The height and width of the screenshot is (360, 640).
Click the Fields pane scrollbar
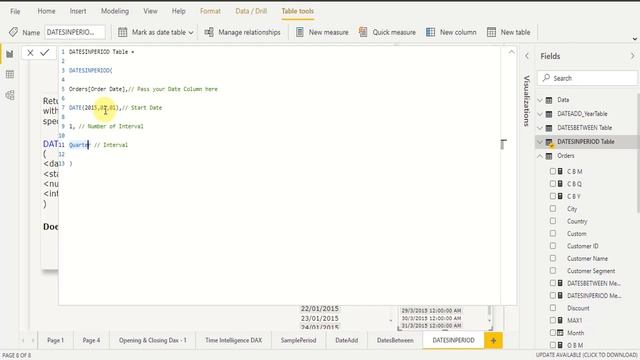point(638,153)
